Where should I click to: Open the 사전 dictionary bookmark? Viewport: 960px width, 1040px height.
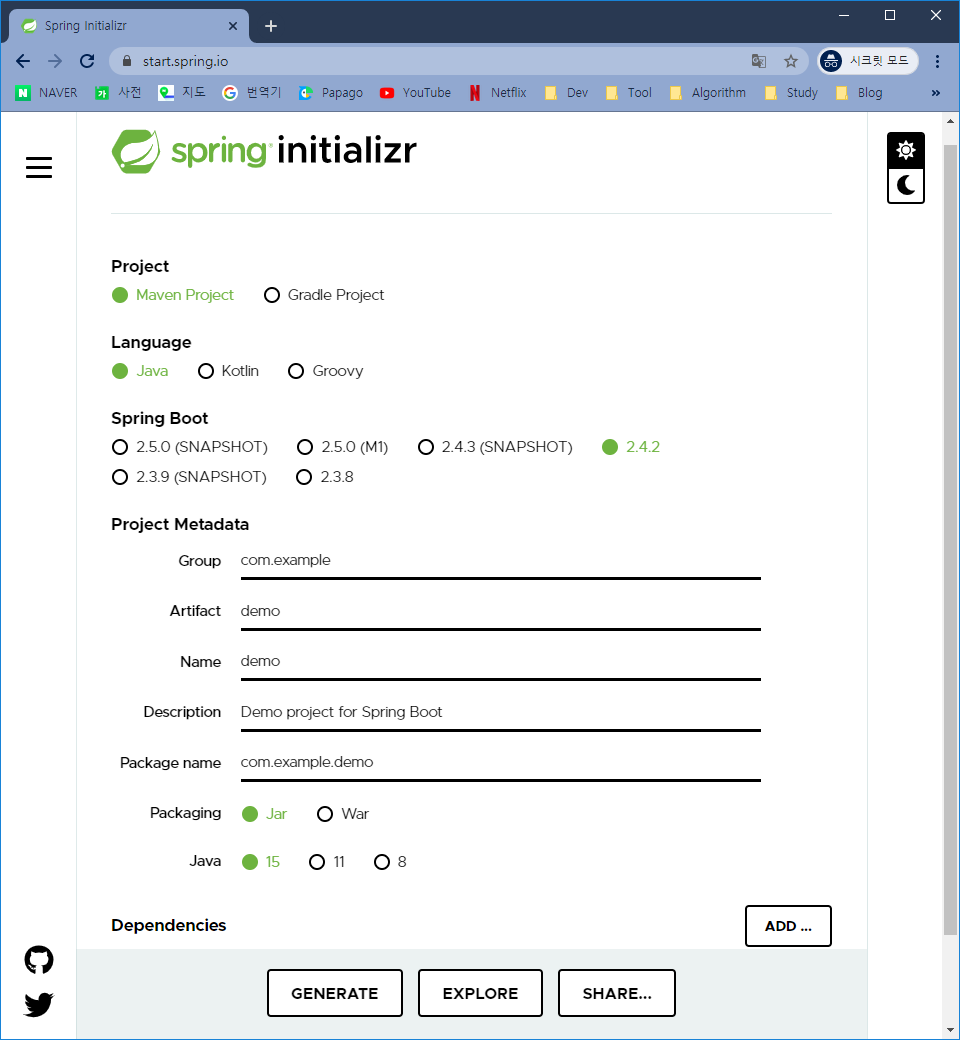click(x=118, y=93)
